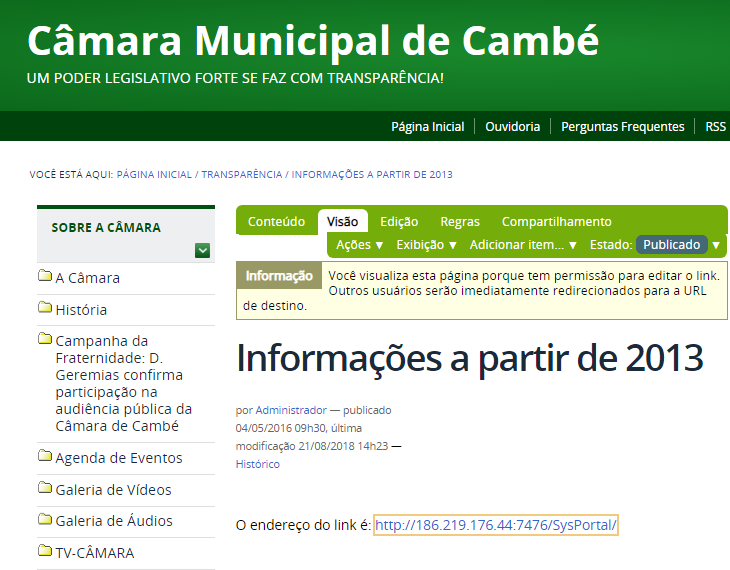
Task: Click the folder icon next to História
Action: pos(45,309)
